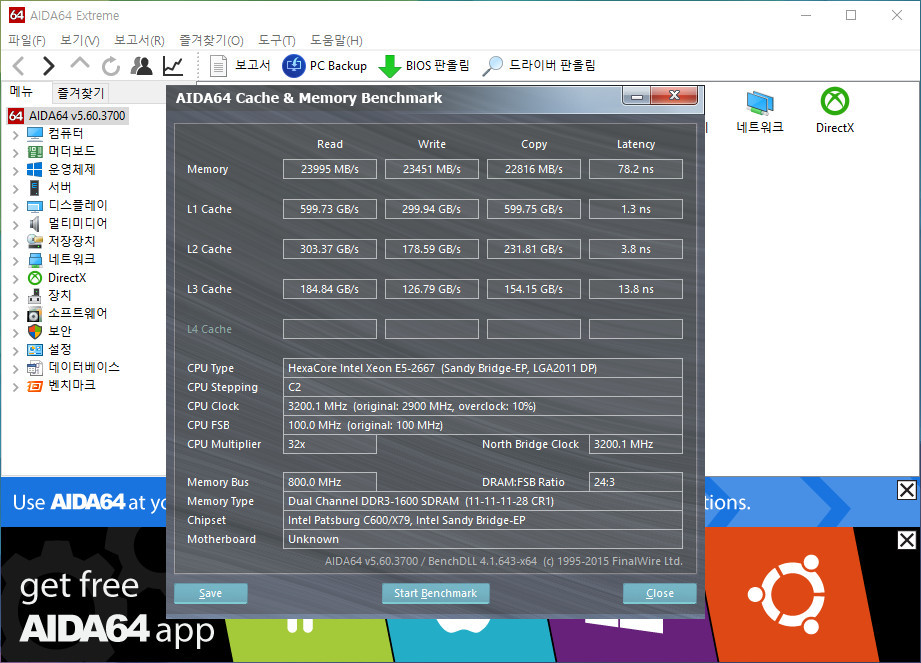Image resolution: width=921 pixels, height=663 pixels.
Task: Open user management via the people icon
Action: tap(142, 66)
